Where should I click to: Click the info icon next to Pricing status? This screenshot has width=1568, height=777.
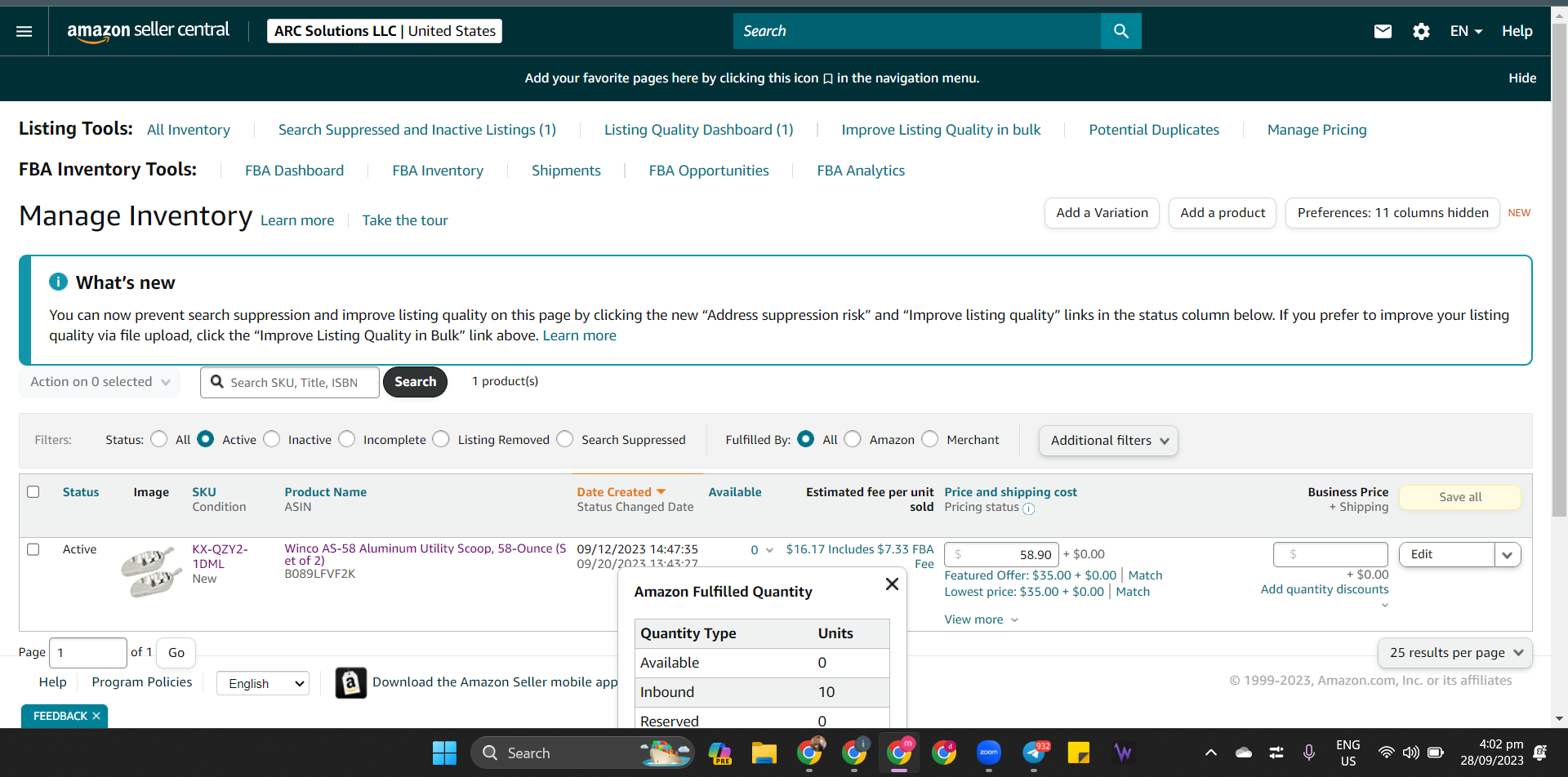(1029, 508)
